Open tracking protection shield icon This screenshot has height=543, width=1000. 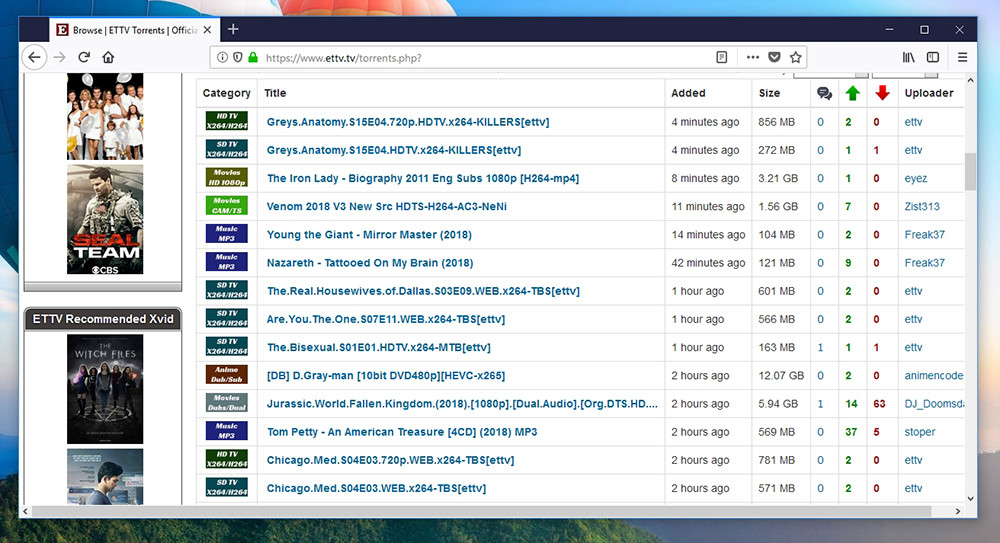tap(237, 57)
